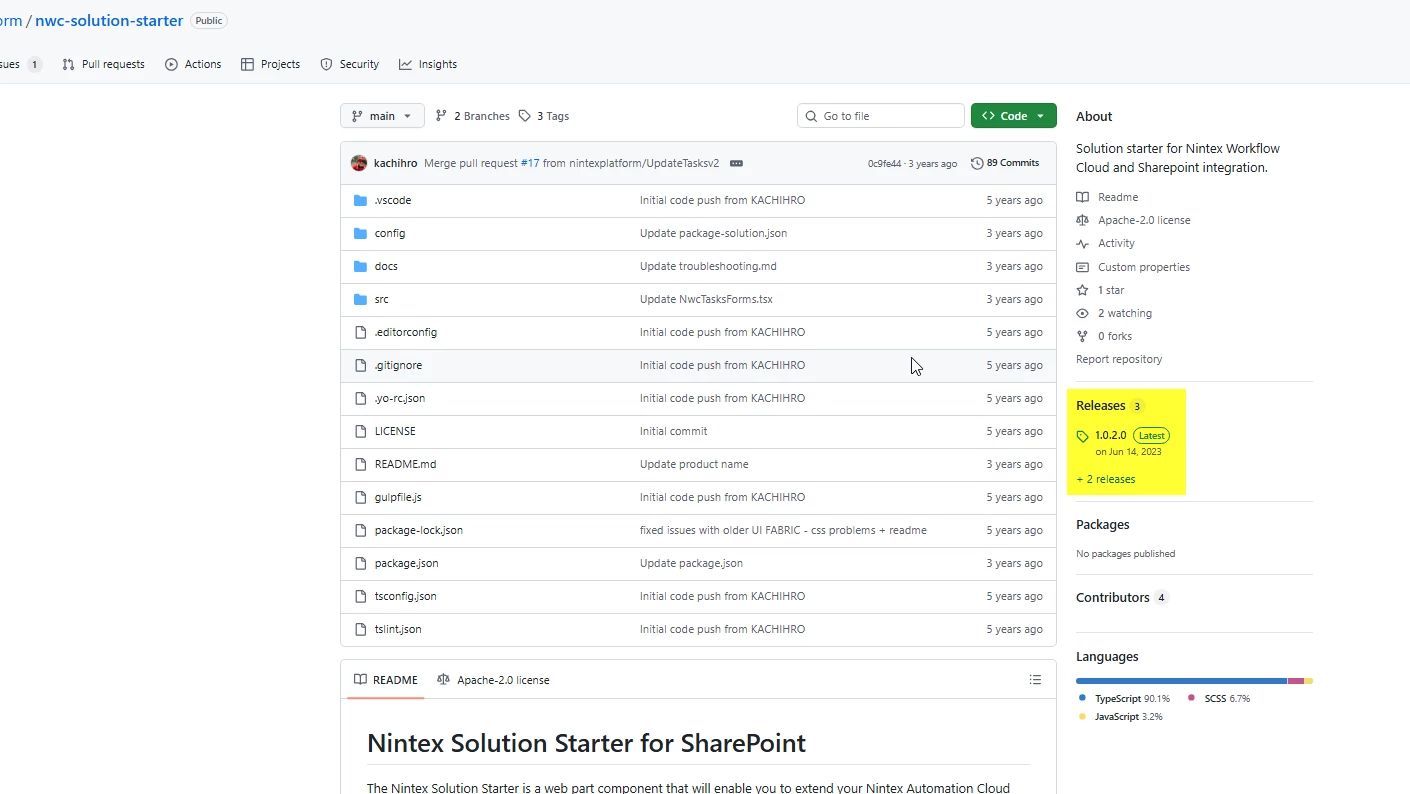This screenshot has height=794, width=1410.
Task: Open the .yo-rc.json file
Action: pyautogui.click(x=400, y=398)
